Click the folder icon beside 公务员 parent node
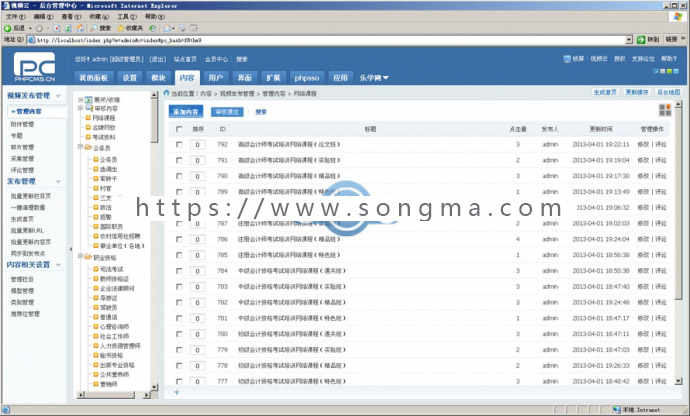 point(88,147)
